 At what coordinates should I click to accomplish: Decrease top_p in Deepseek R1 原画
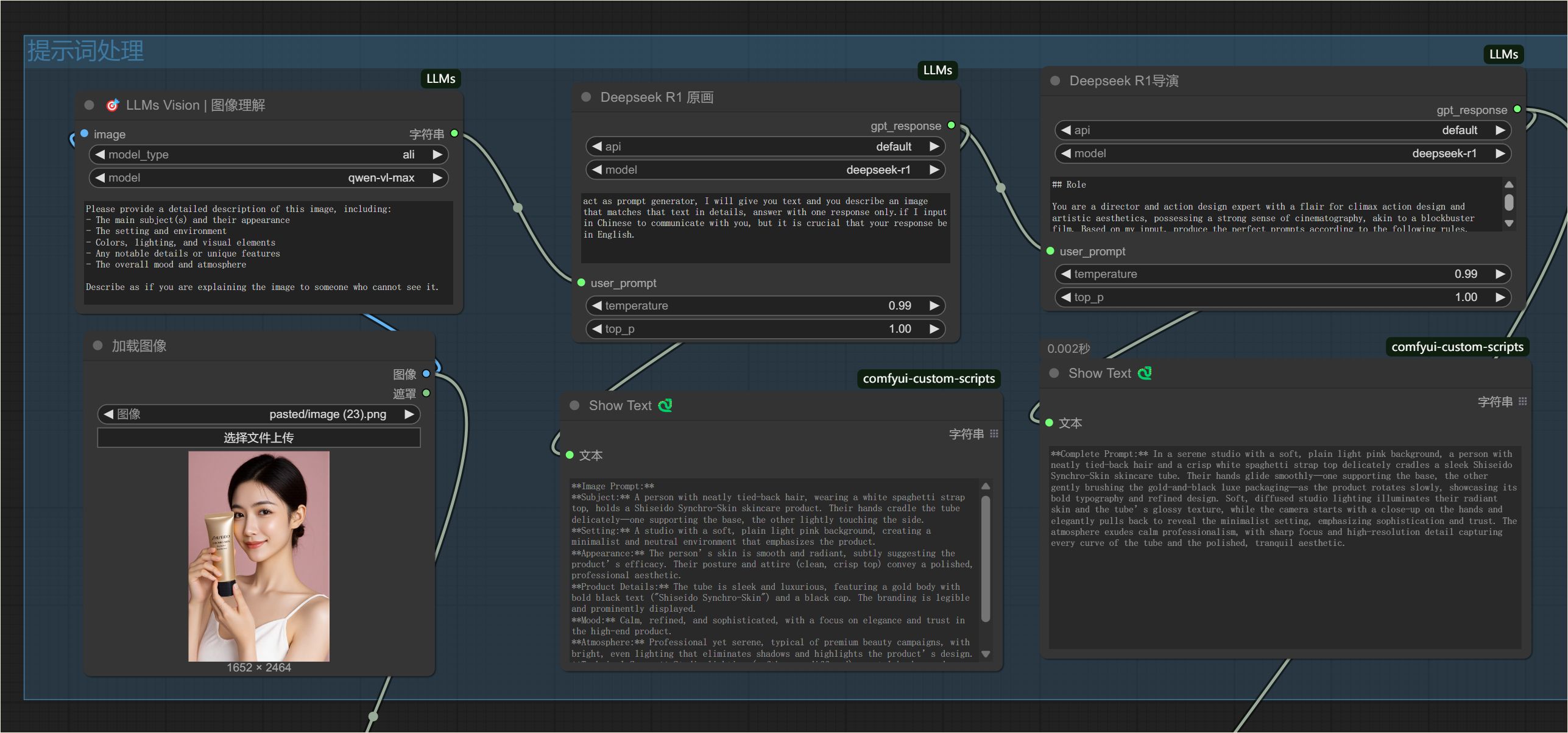pyautogui.click(x=597, y=328)
